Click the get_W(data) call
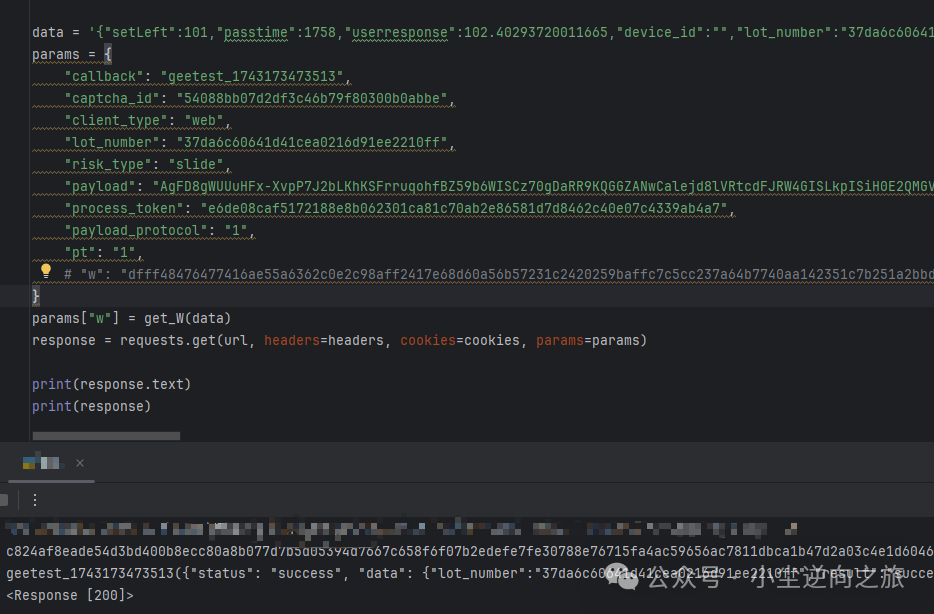This screenshot has height=614, width=934. tap(188, 319)
